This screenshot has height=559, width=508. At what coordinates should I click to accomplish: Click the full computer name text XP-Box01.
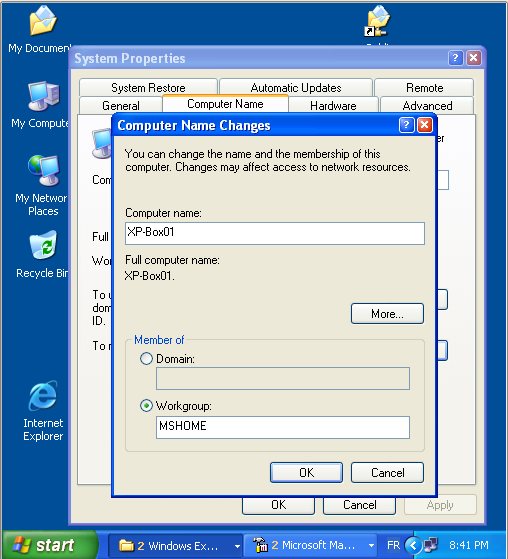point(150,276)
